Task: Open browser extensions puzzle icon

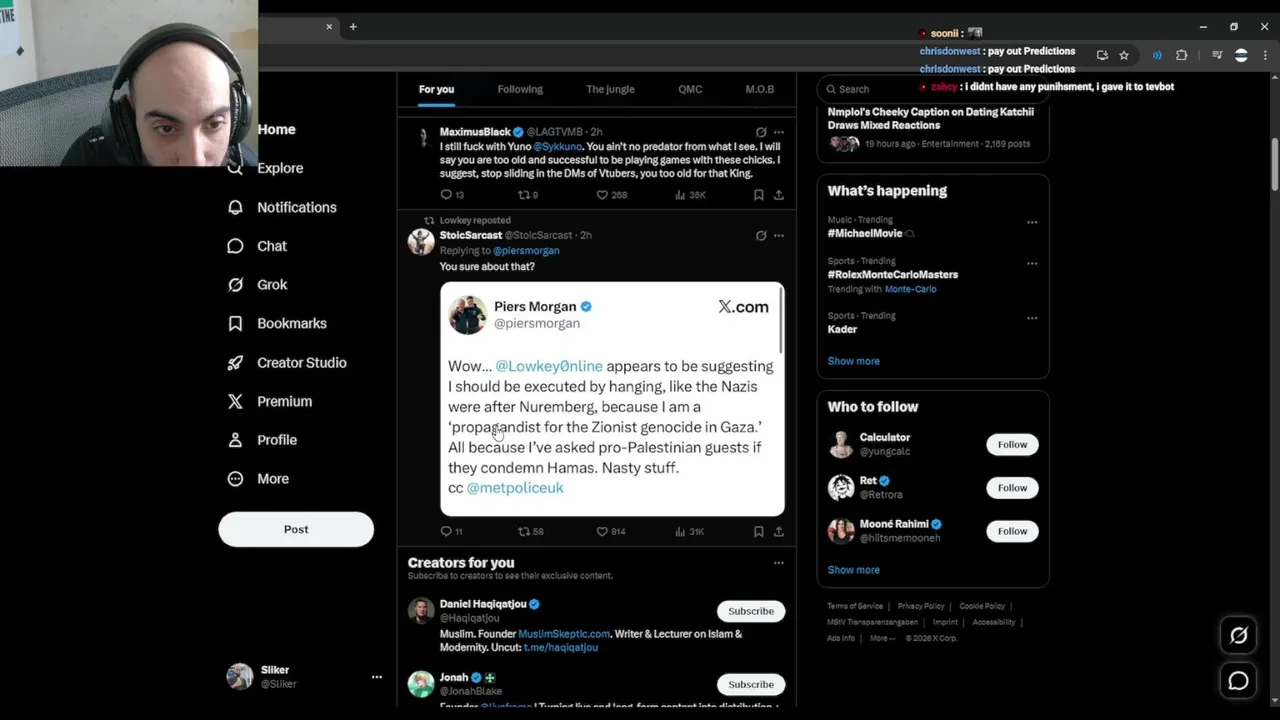Action: [1182, 55]
